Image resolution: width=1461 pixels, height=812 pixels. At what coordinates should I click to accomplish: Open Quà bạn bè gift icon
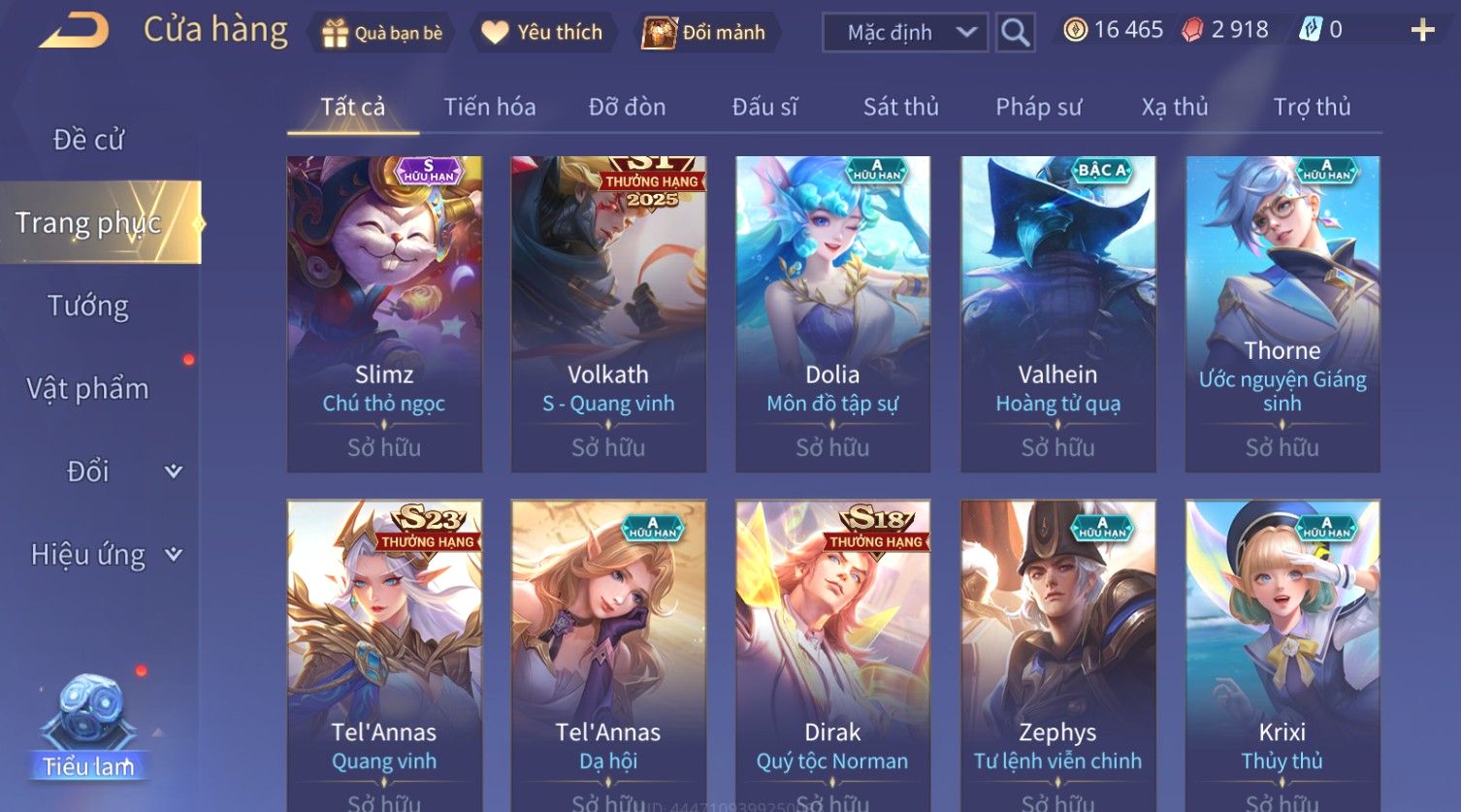335,33
